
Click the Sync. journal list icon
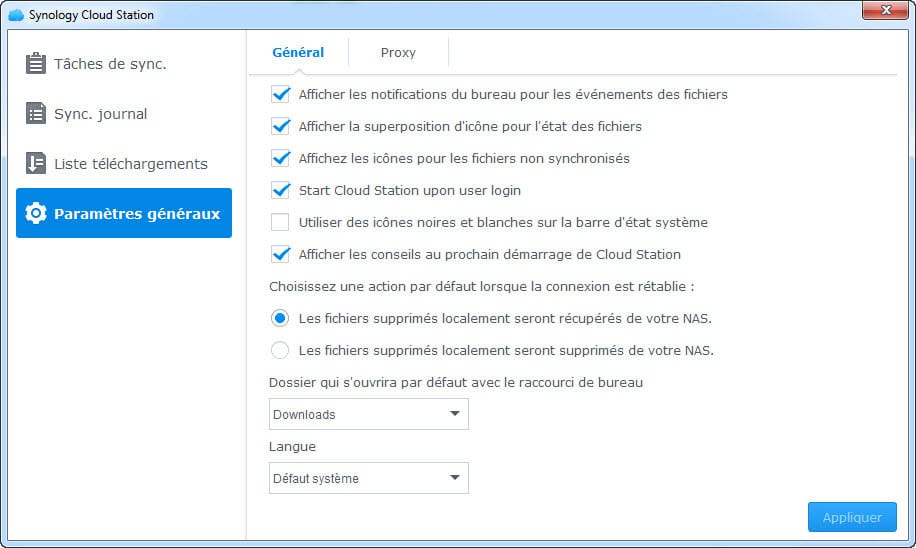36,113
